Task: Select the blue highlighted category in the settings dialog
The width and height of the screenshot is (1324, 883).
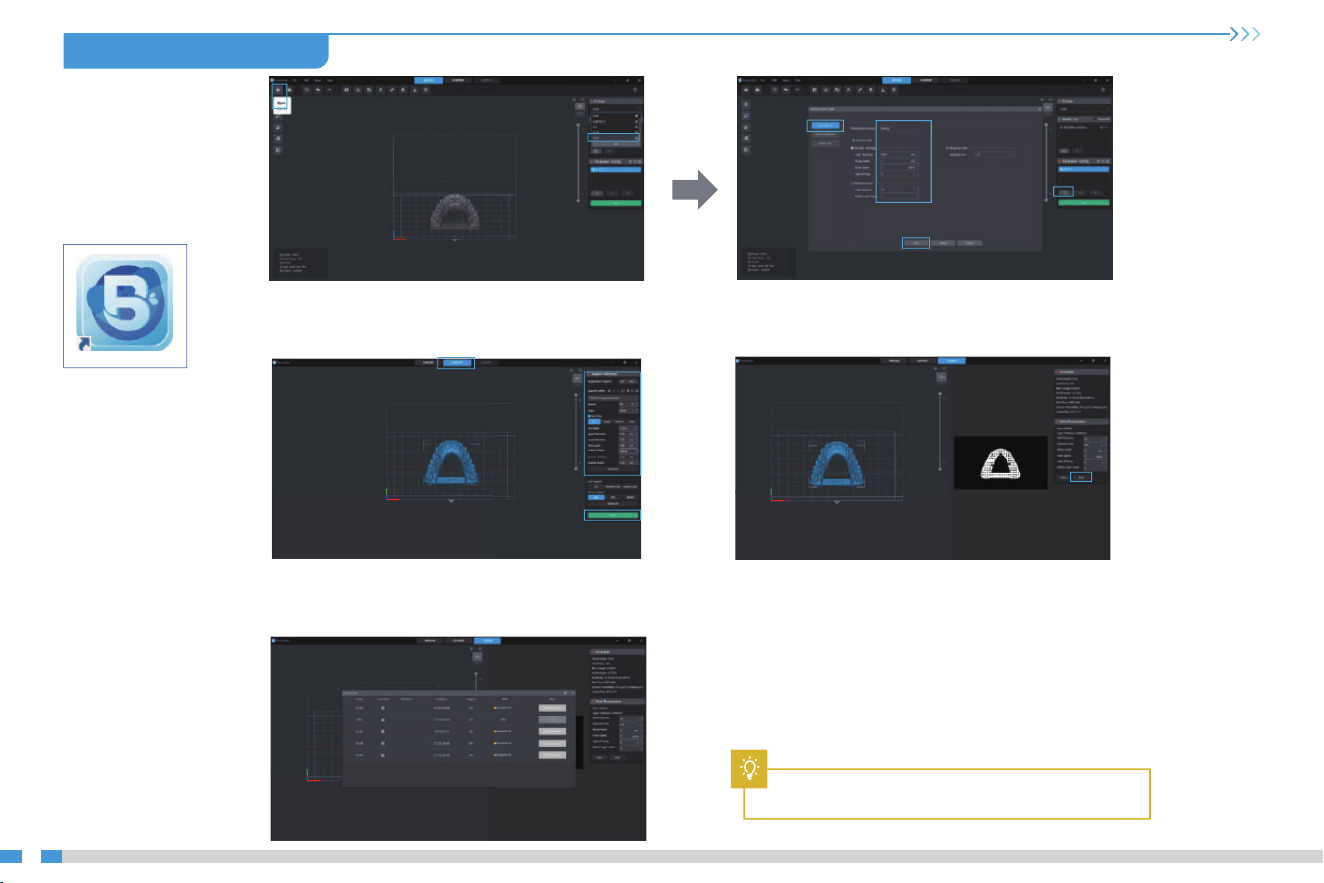Action: [x=826, y=125]
